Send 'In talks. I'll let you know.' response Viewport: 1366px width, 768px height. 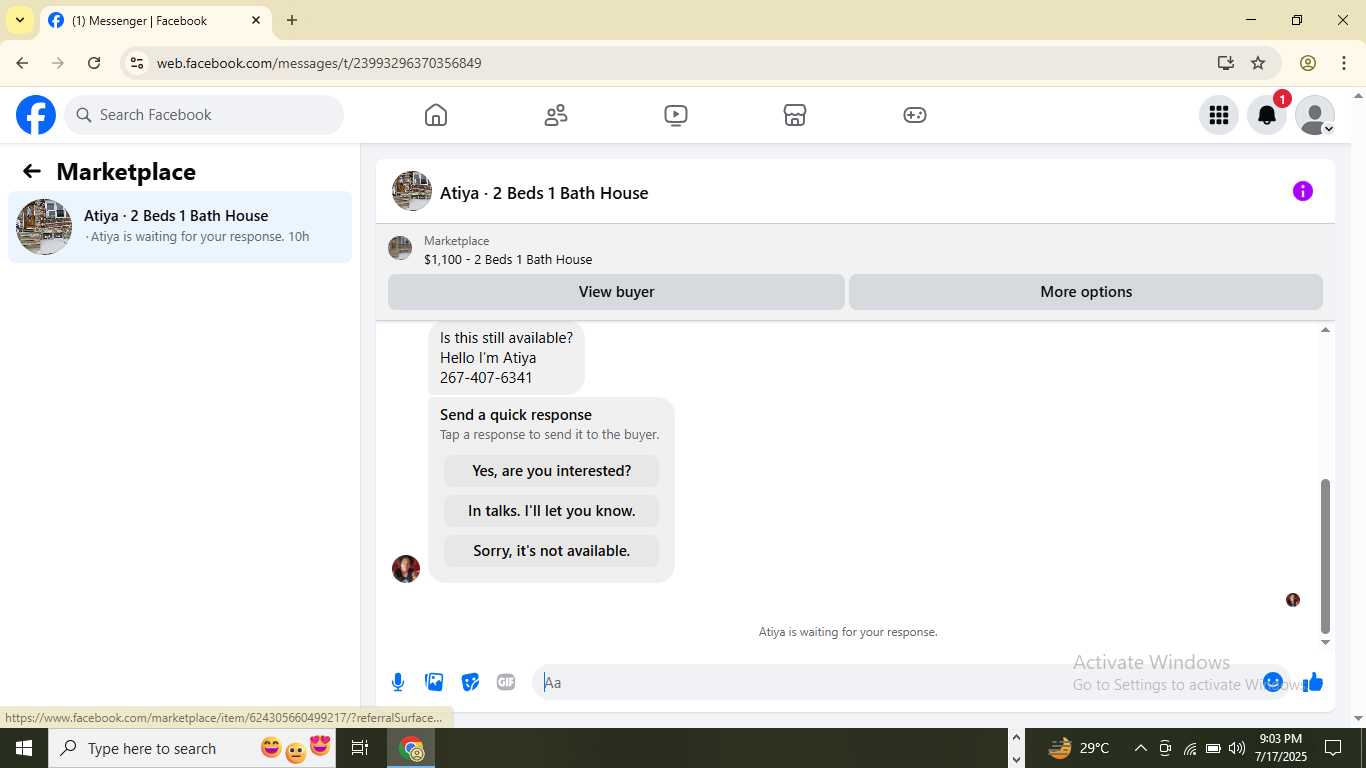[x=552, y=511]
